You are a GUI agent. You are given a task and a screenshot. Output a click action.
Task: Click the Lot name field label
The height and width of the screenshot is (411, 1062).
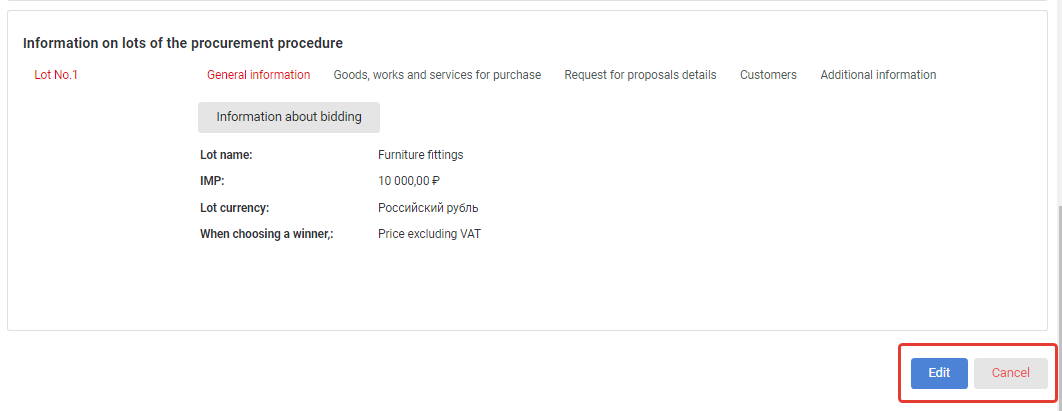tap(226, 155)
